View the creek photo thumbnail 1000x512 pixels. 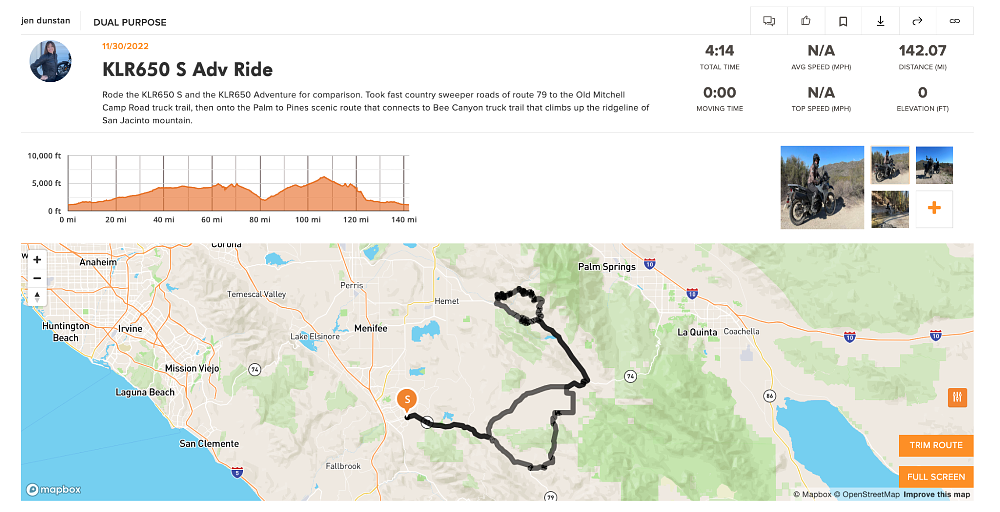[x=890, y=209]
